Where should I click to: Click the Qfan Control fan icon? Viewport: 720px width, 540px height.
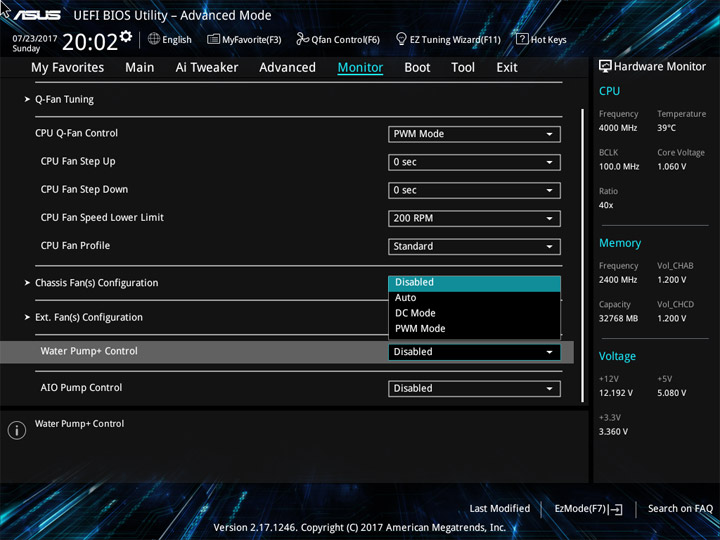coord(302,39)
